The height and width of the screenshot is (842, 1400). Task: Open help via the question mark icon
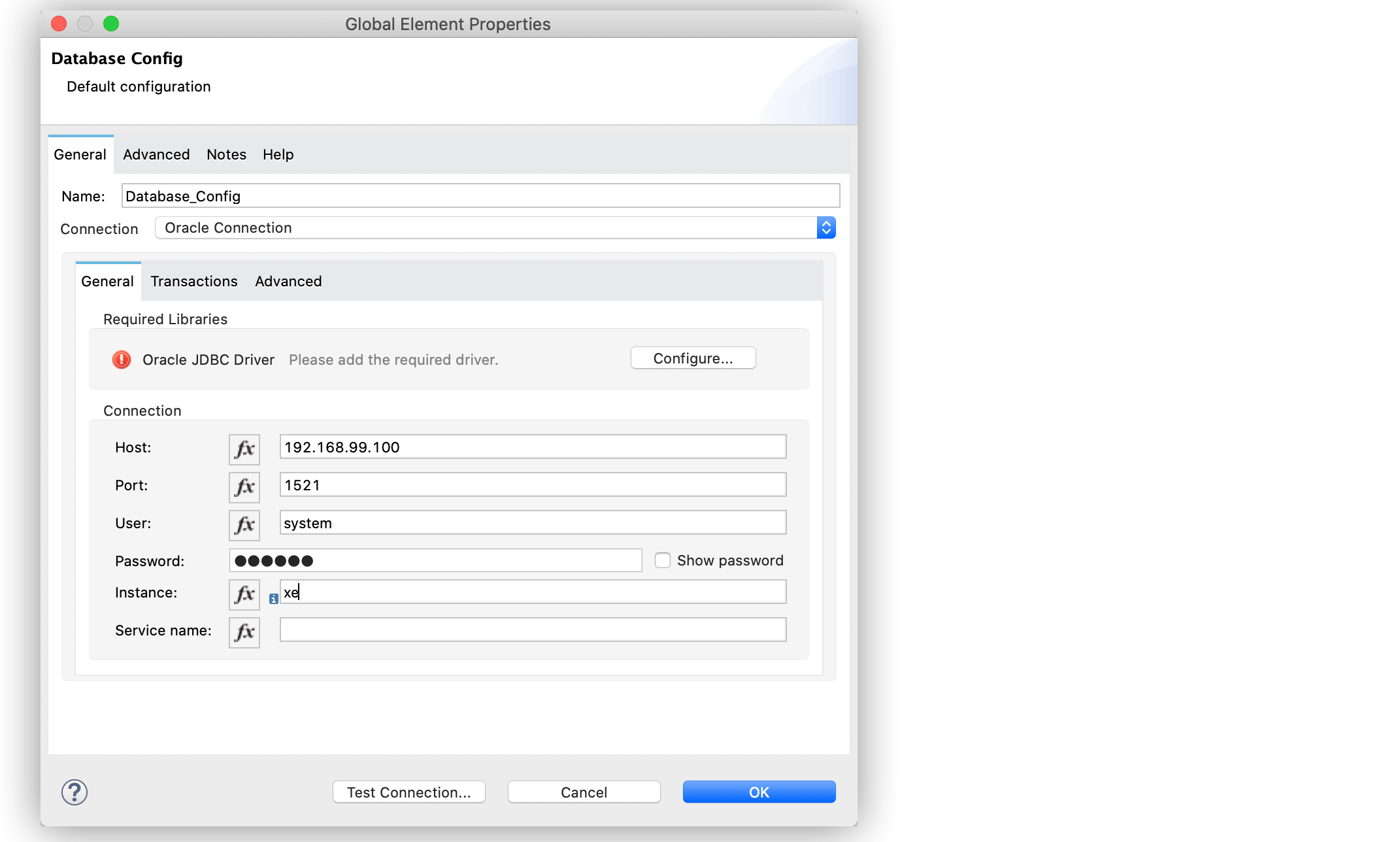(74, 792)
